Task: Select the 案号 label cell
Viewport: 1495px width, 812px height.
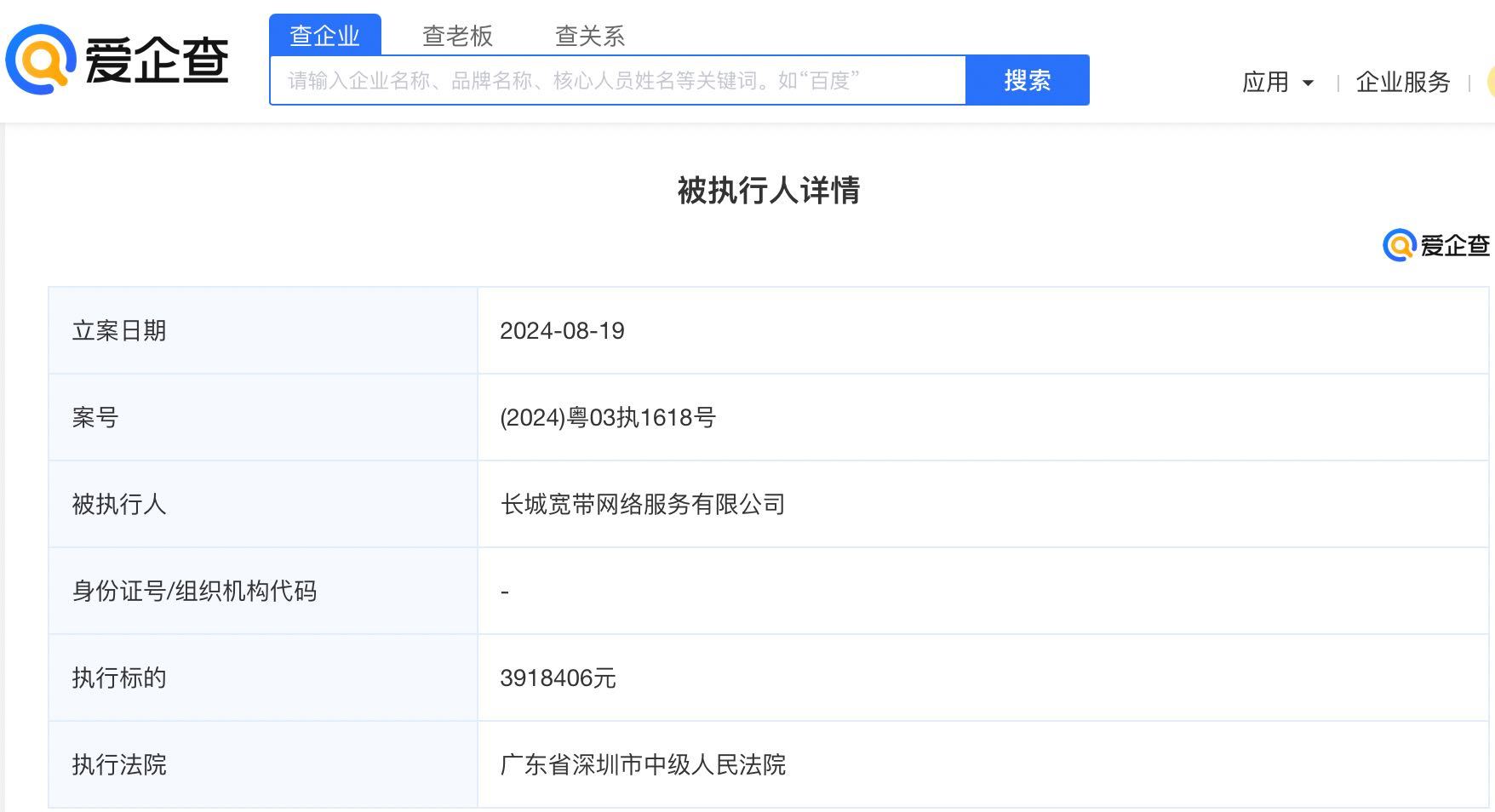Action: 263,417
